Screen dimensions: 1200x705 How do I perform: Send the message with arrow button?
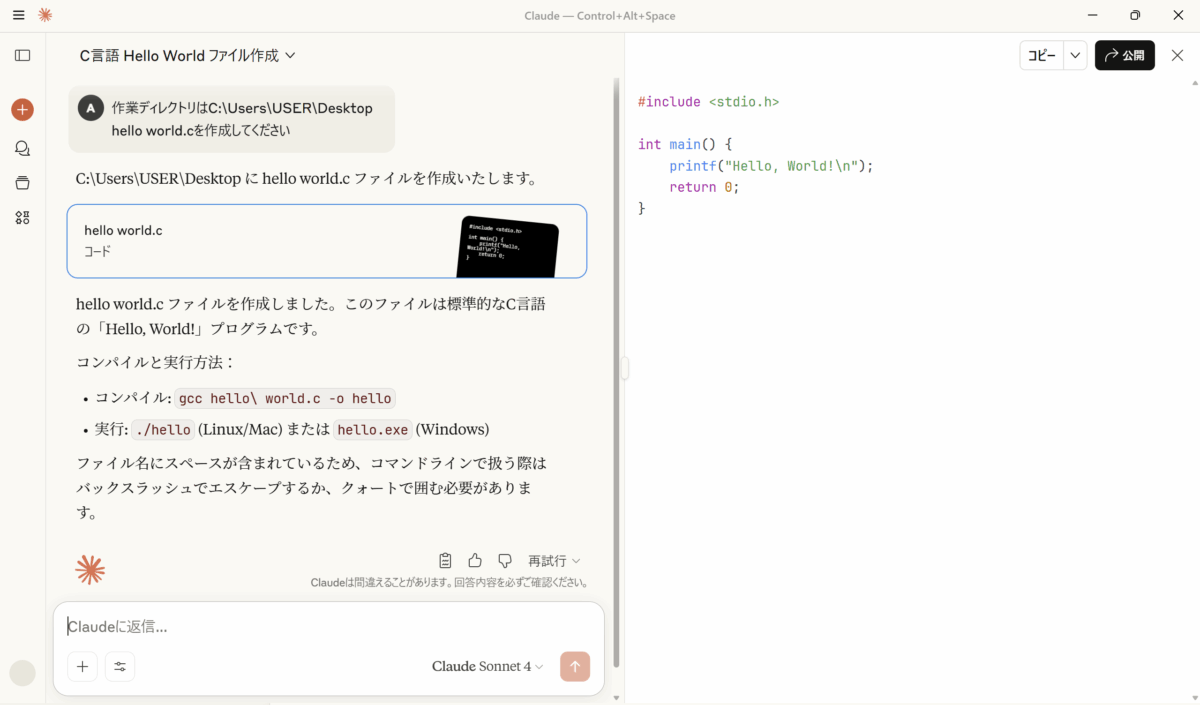575,666
